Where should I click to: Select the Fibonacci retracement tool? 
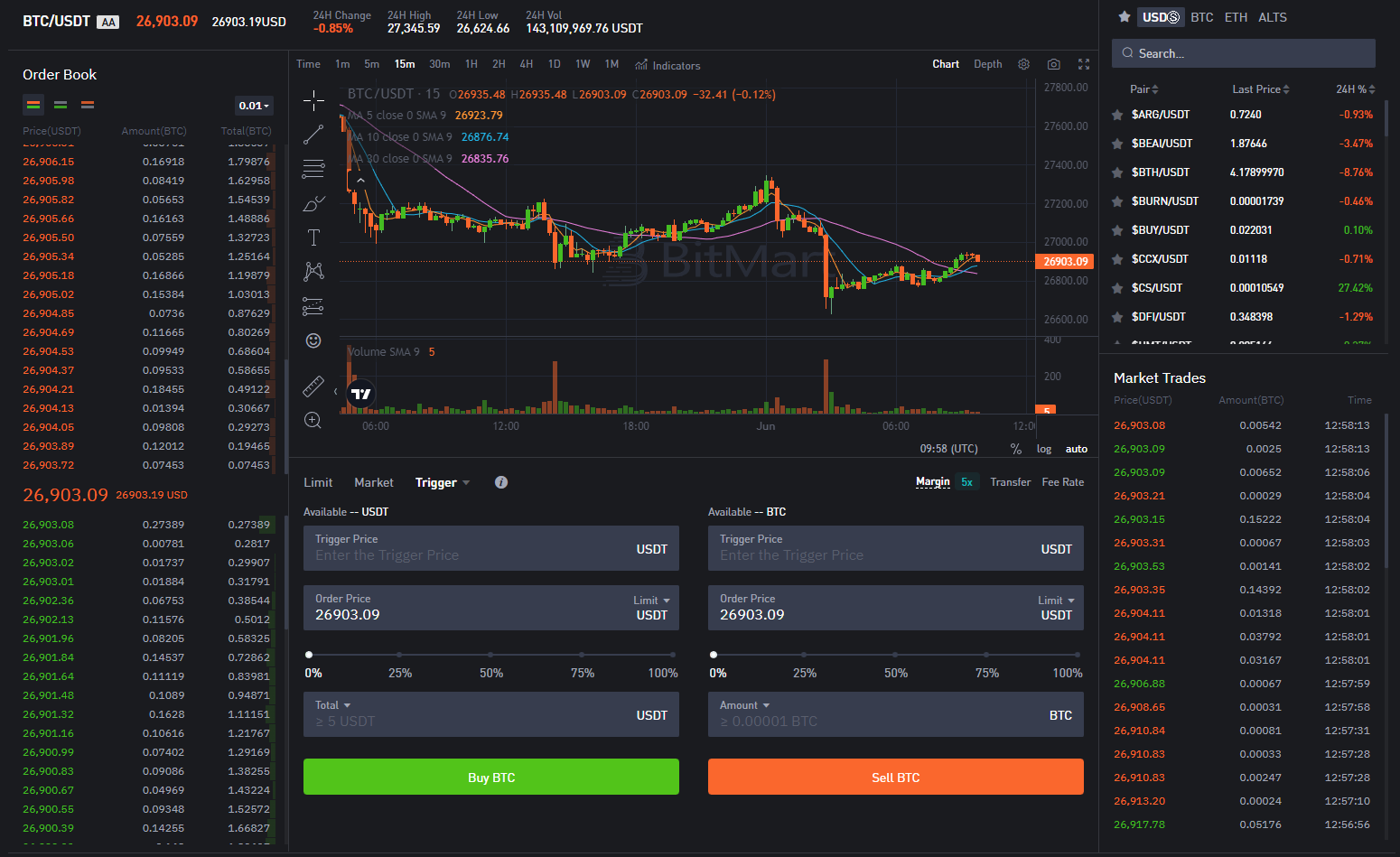coord(313,169)
